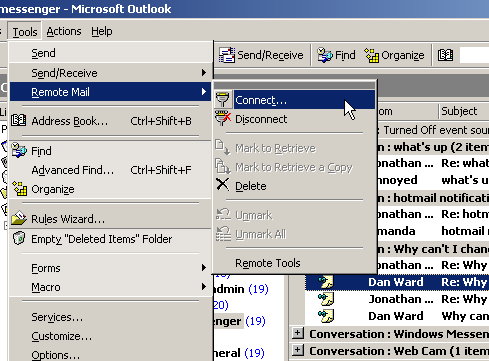Viewport: 489px width, 361px height.
Task: Choose Address Book... Ctrl+Shift+B entry
Action: point(111,121)
